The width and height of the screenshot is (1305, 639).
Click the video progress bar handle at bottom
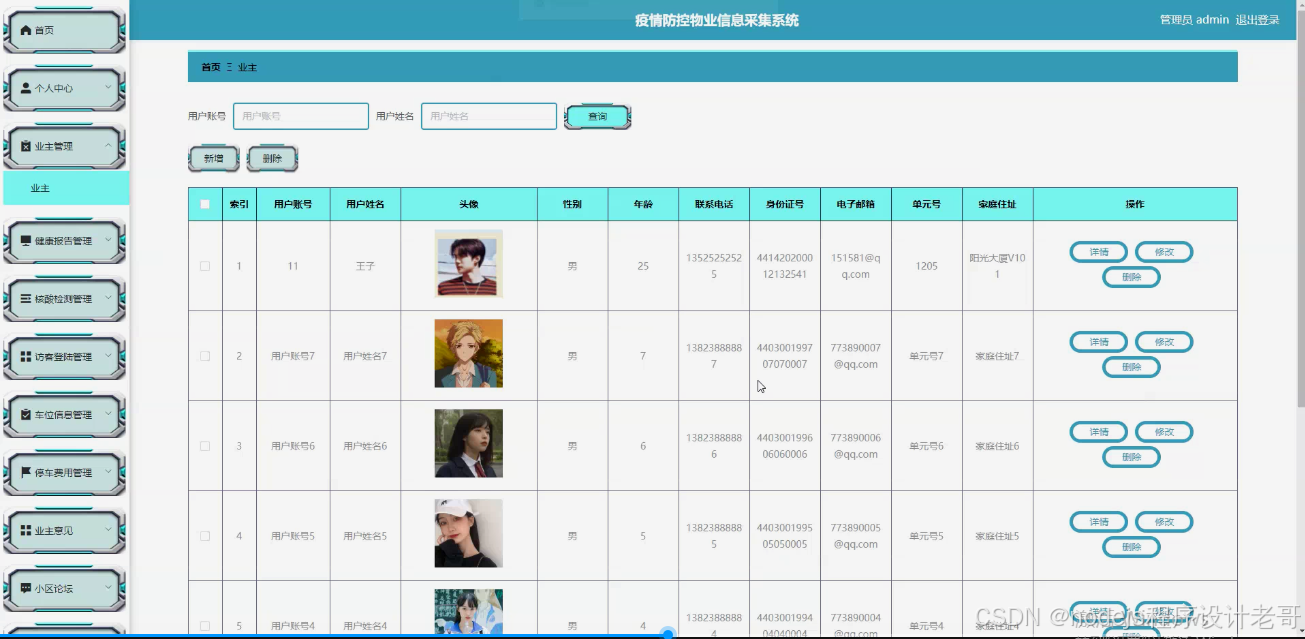coord(668,634)
